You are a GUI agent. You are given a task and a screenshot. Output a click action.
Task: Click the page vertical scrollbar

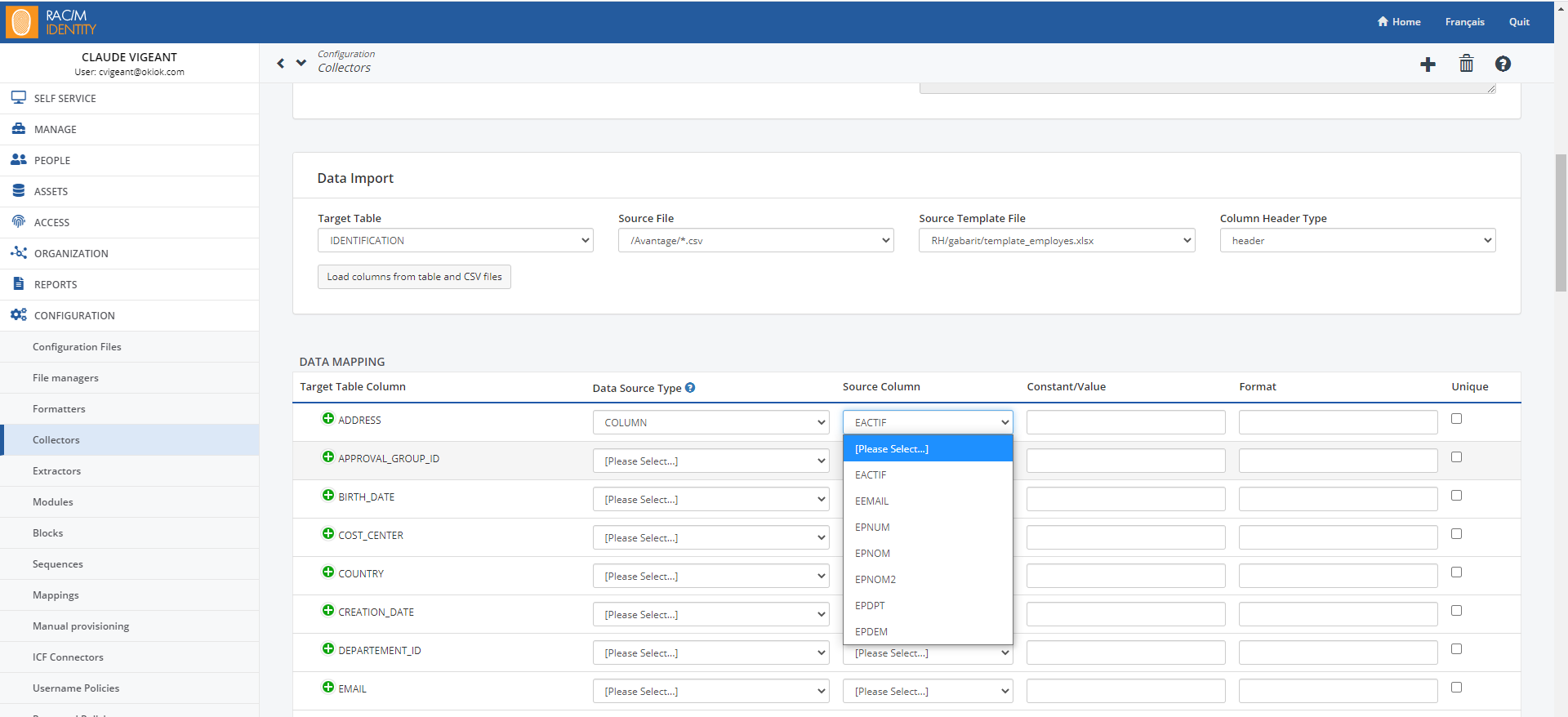[1561, 222]
